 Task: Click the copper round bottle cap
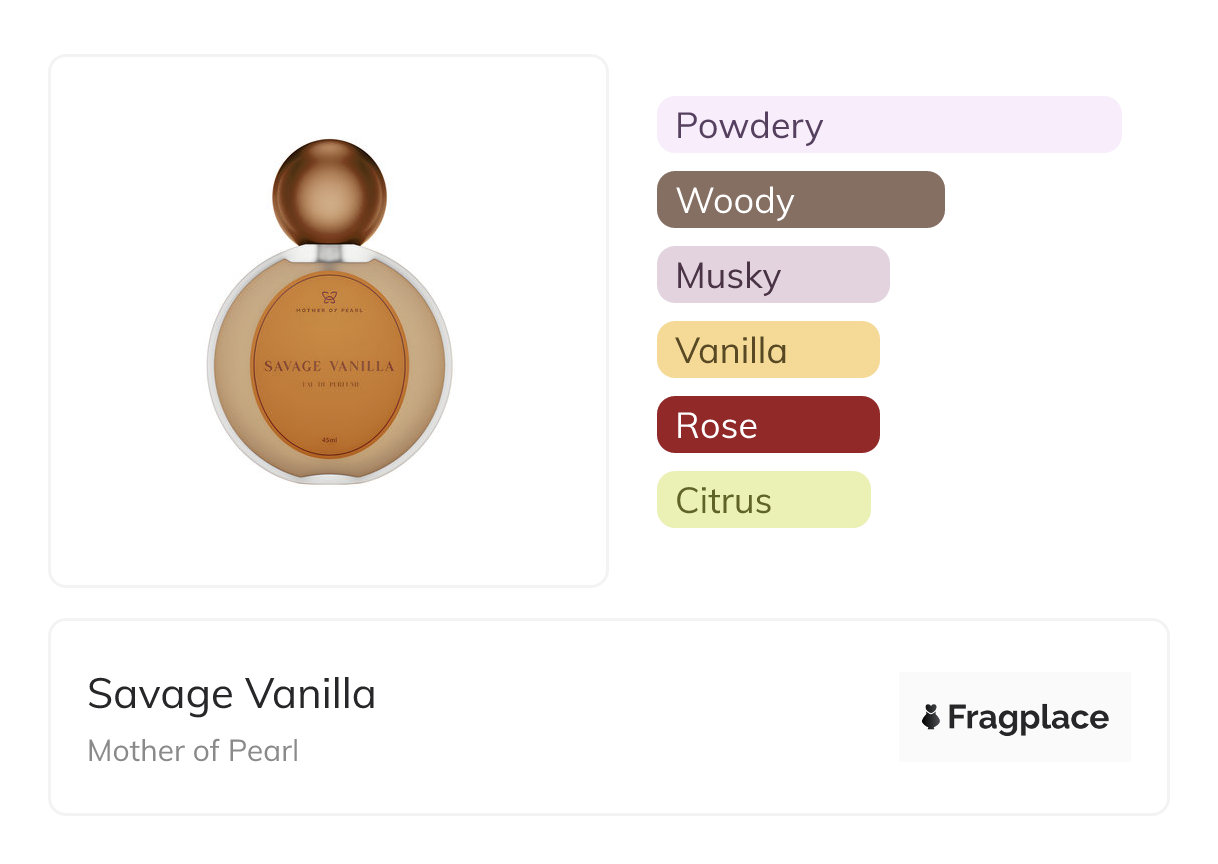[x=329, y=192]
